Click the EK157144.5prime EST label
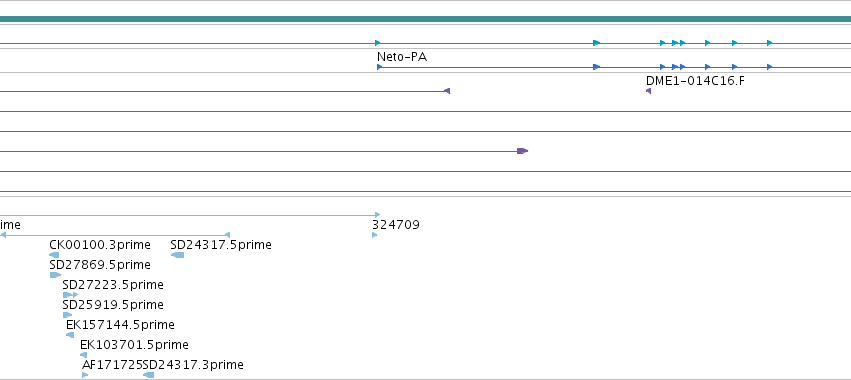The width and height of the screenshot is (851, 380). (120, 325)
